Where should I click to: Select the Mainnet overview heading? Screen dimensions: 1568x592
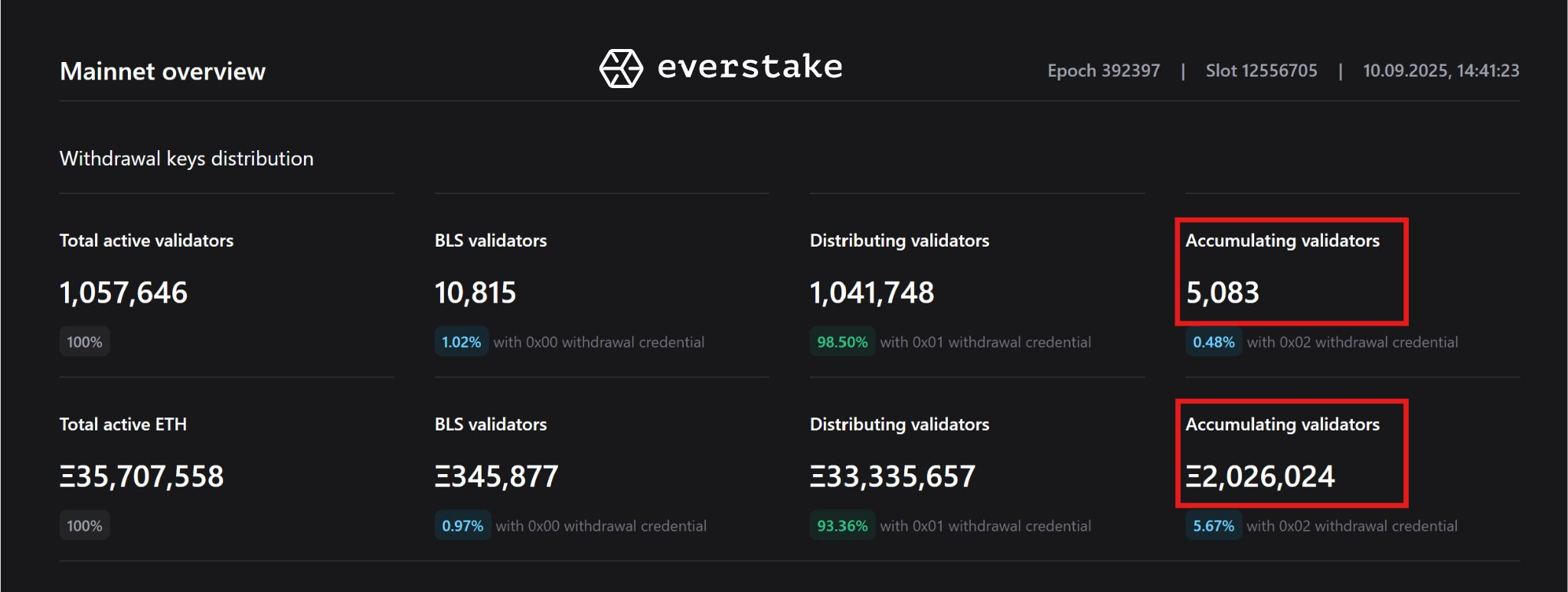click(x=162, y=71)
